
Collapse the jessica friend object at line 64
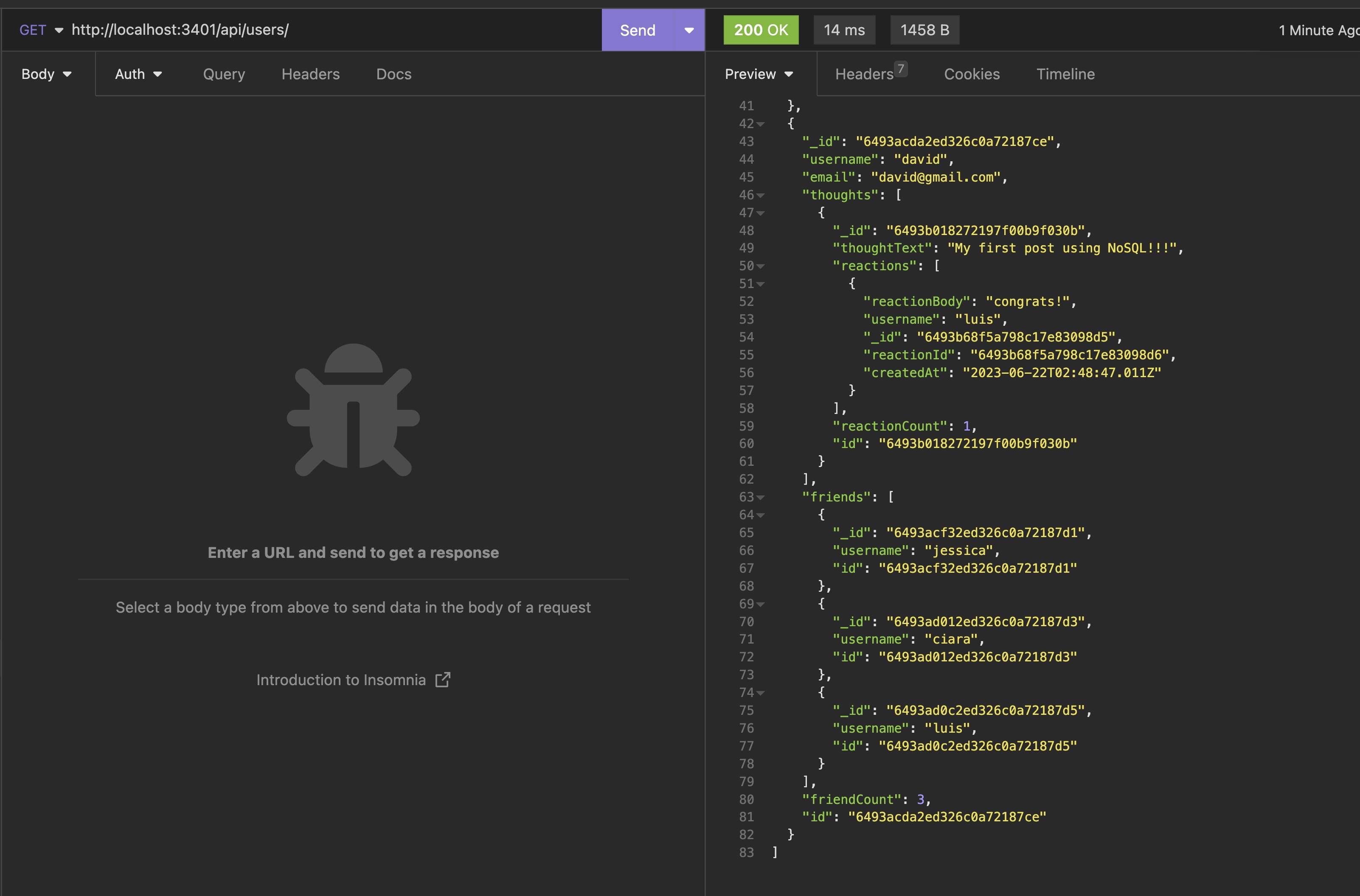(x=760, y=515)
